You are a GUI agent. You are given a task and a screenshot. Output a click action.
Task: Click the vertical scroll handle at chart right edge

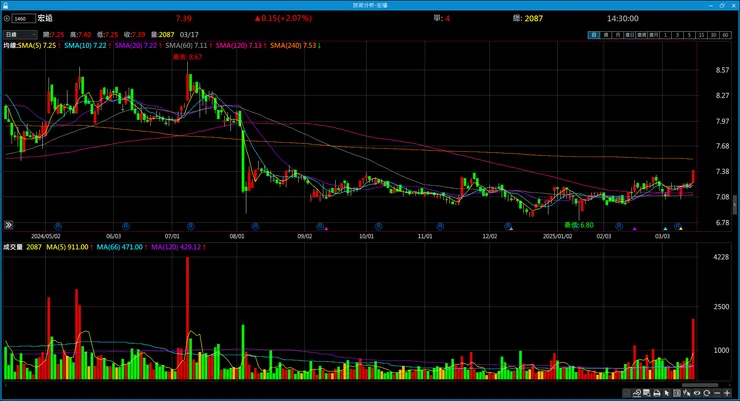(x=734, y=205)
